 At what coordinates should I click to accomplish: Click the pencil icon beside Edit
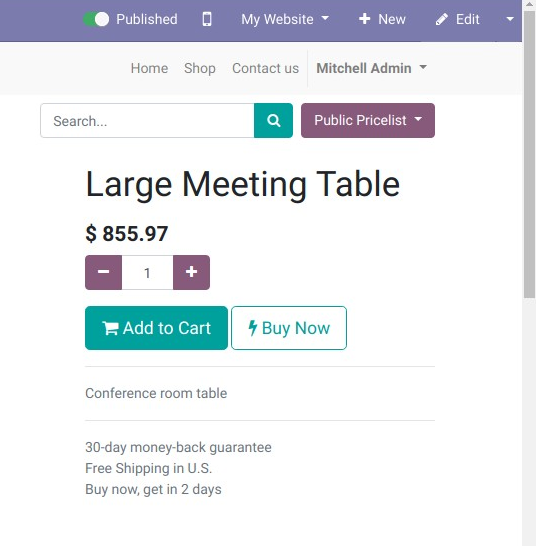(x=442, y=19)
